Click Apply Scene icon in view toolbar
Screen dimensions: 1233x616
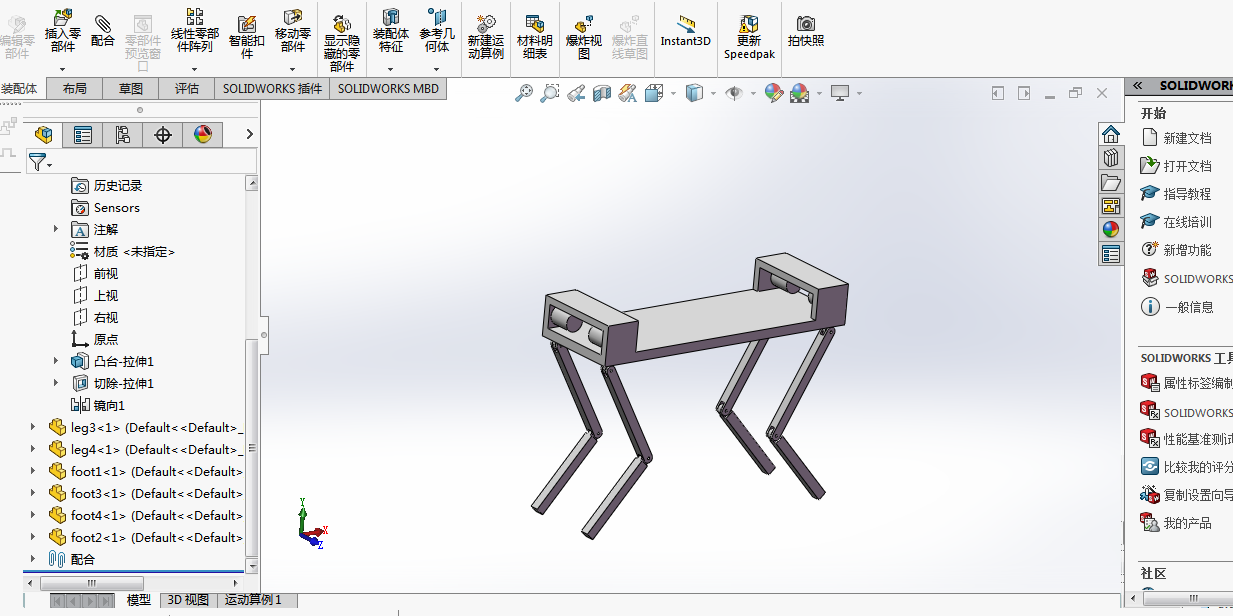point(799,93)
